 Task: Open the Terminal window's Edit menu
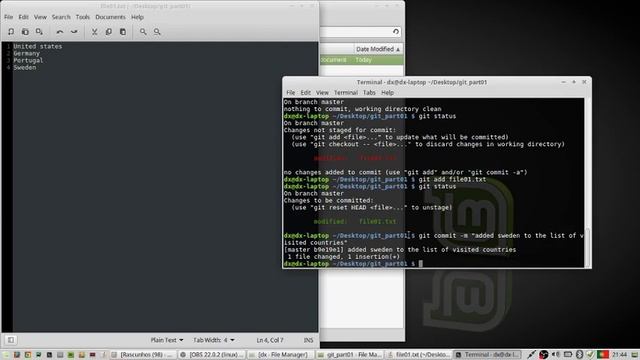[x=305, y=93]
